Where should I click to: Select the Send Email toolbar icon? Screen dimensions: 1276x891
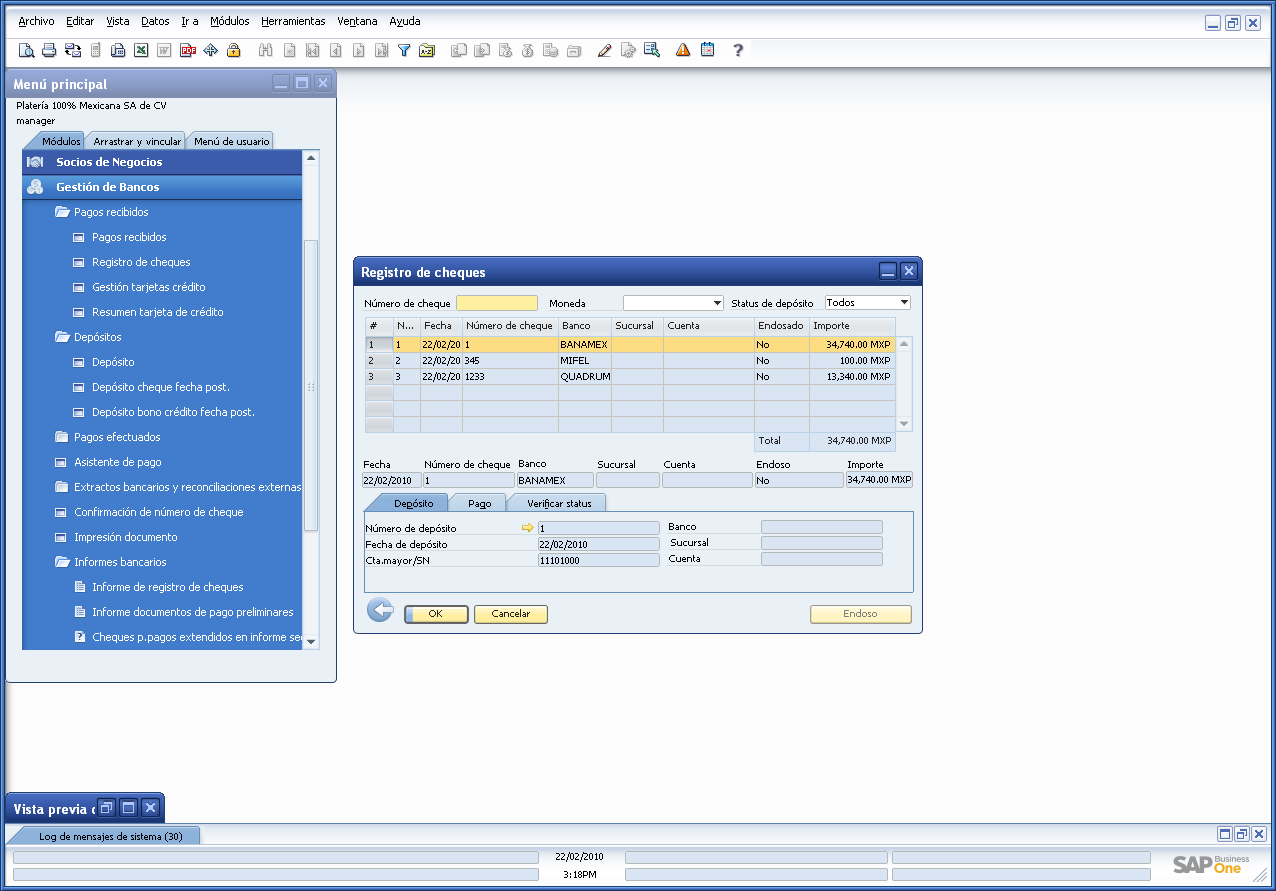click(70, 50)
